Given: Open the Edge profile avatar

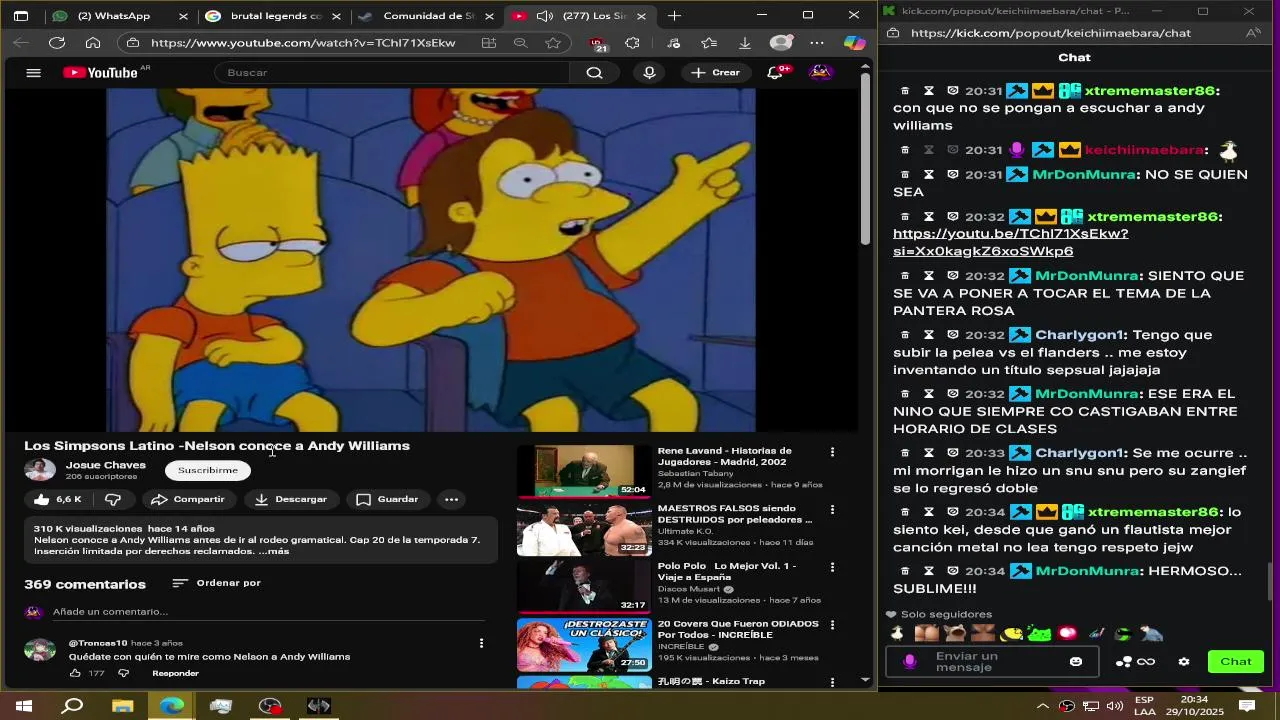Looking at the screenshot, I should [x=782, y=43].
